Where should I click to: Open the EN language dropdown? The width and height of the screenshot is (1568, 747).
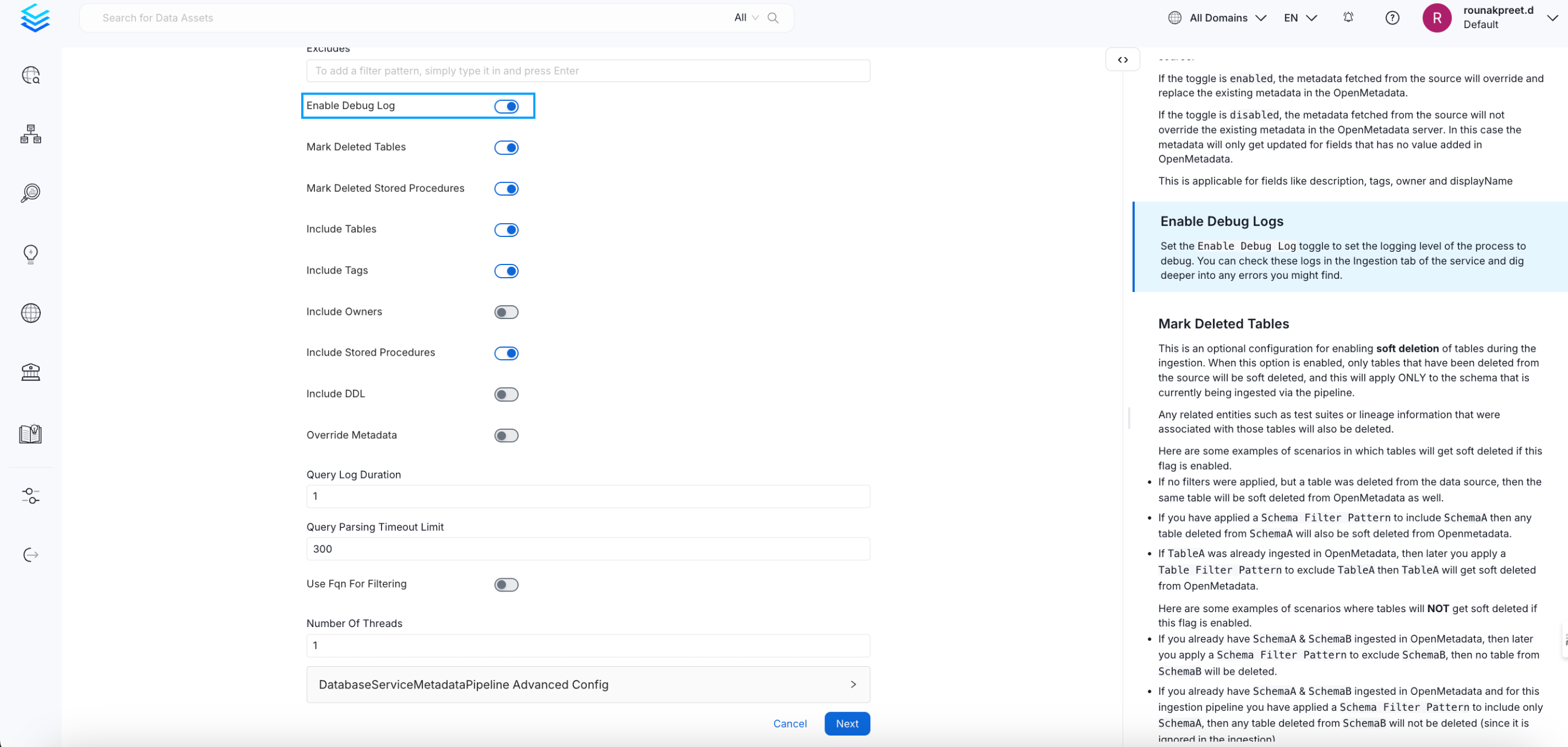pos(1300,18)
